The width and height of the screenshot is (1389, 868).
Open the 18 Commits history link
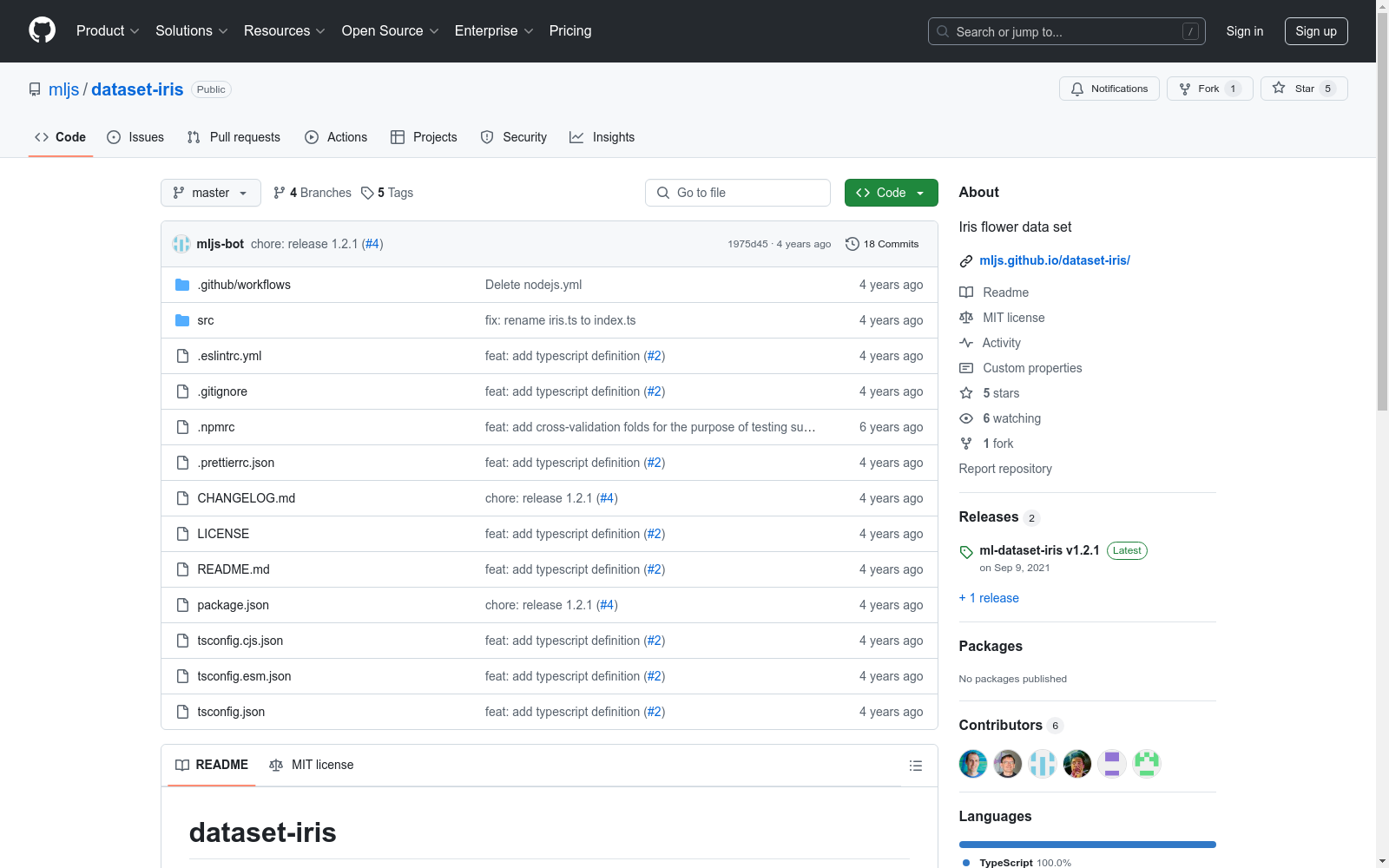[x=882, y=244]
